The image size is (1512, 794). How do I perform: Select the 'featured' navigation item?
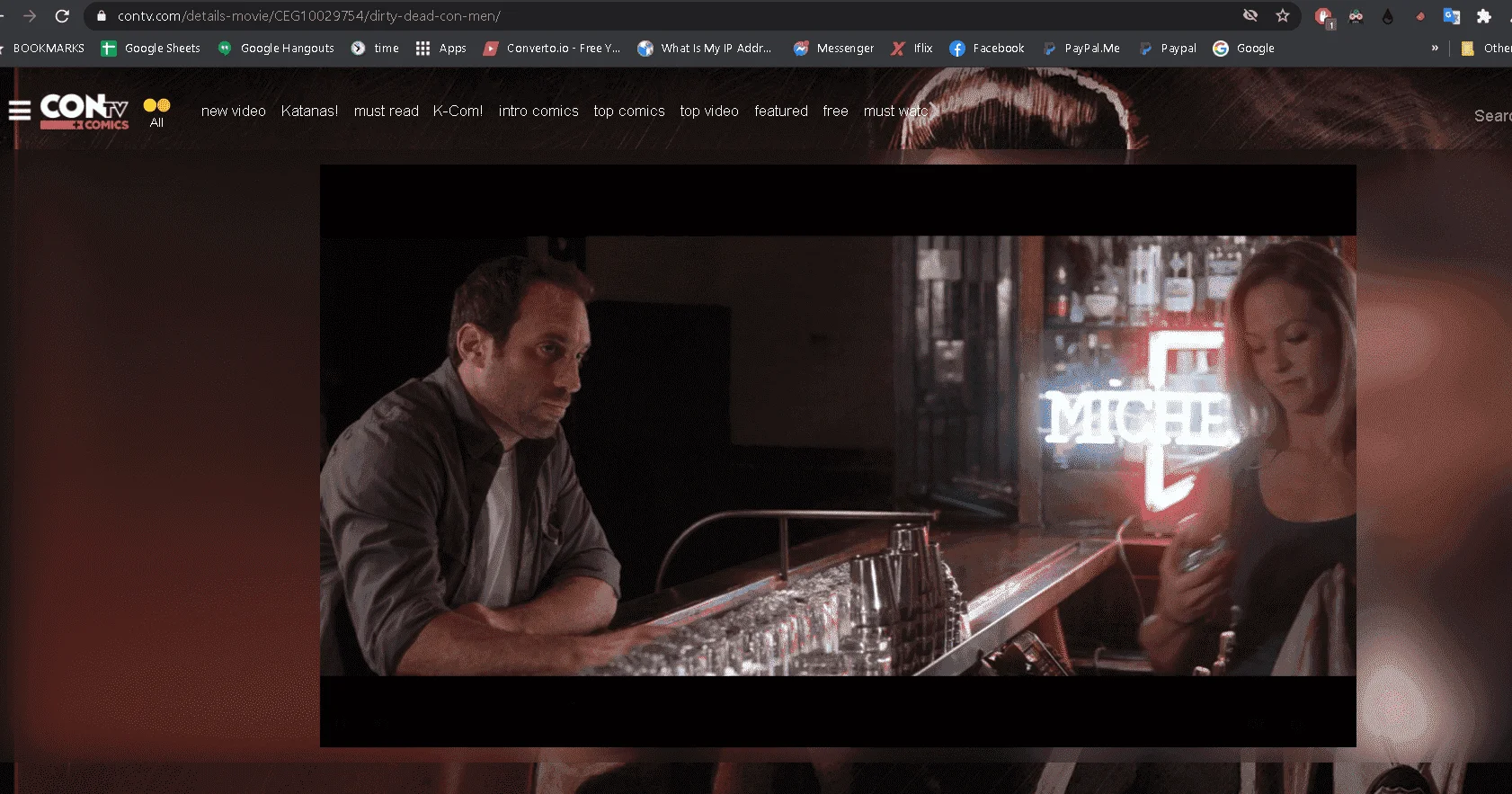coord(781,111)
